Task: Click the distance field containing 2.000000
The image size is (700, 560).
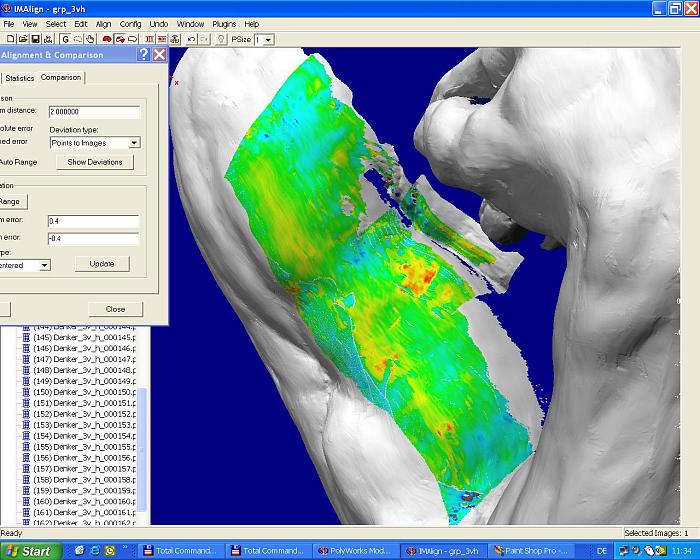Action: coord(93,112)
